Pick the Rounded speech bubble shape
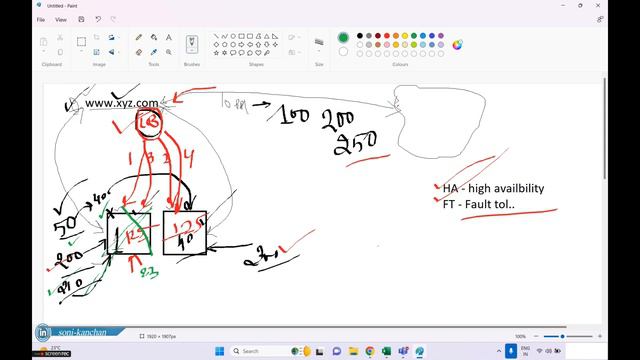This screenshot has height=360, width=640. (233, 53)
